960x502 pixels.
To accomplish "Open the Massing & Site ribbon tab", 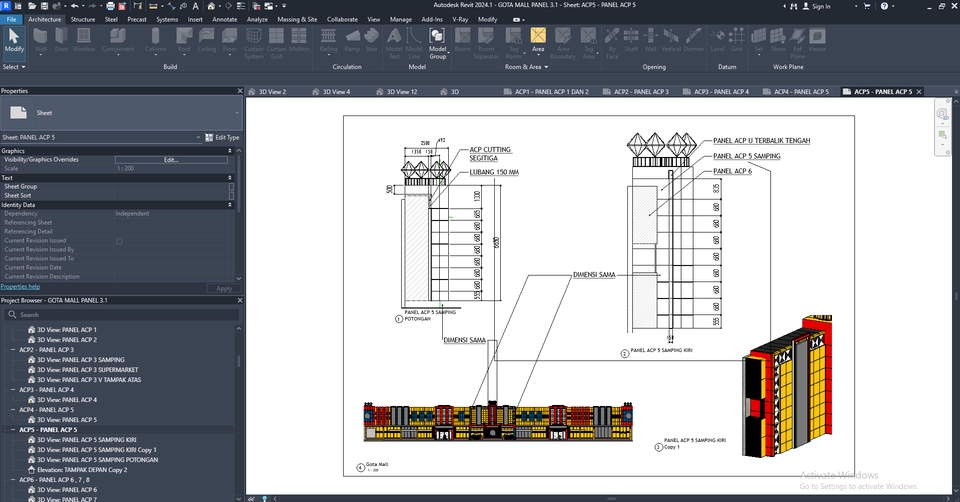I will click(297, 19).
